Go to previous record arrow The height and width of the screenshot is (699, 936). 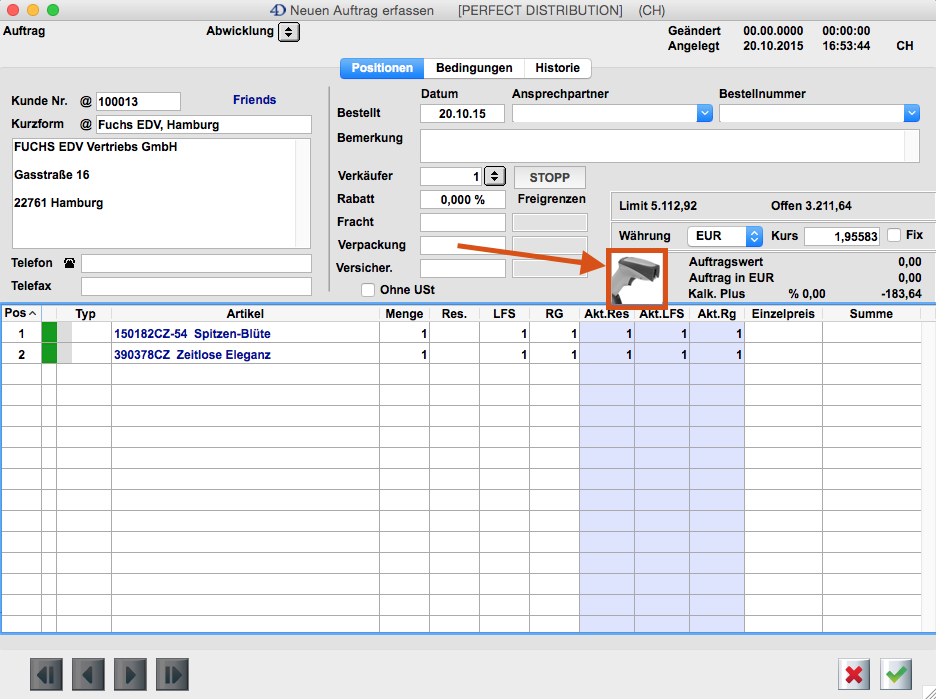click(x=88, y=675)
